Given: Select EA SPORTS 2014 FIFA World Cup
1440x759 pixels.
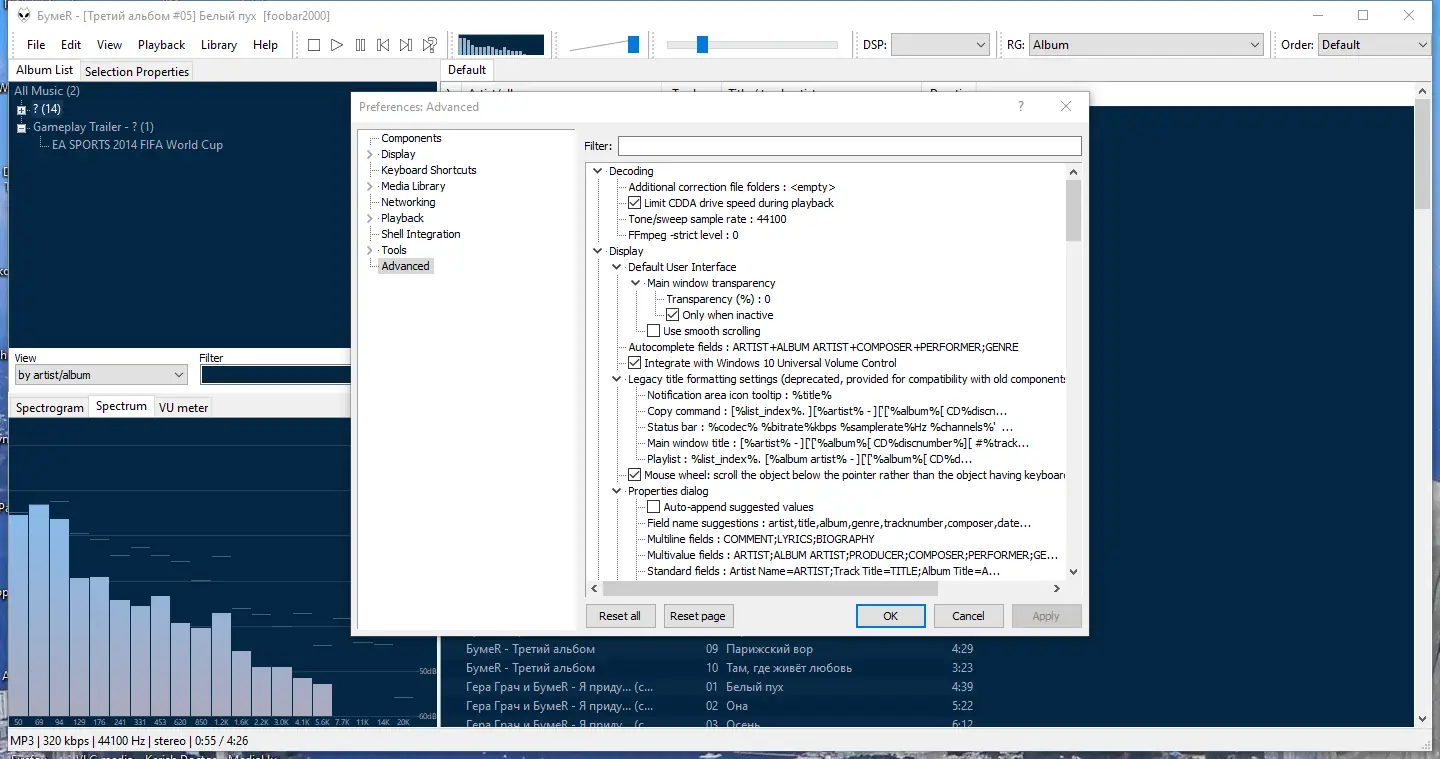Looking at the screenshot, I should click(x=137, y=145).
